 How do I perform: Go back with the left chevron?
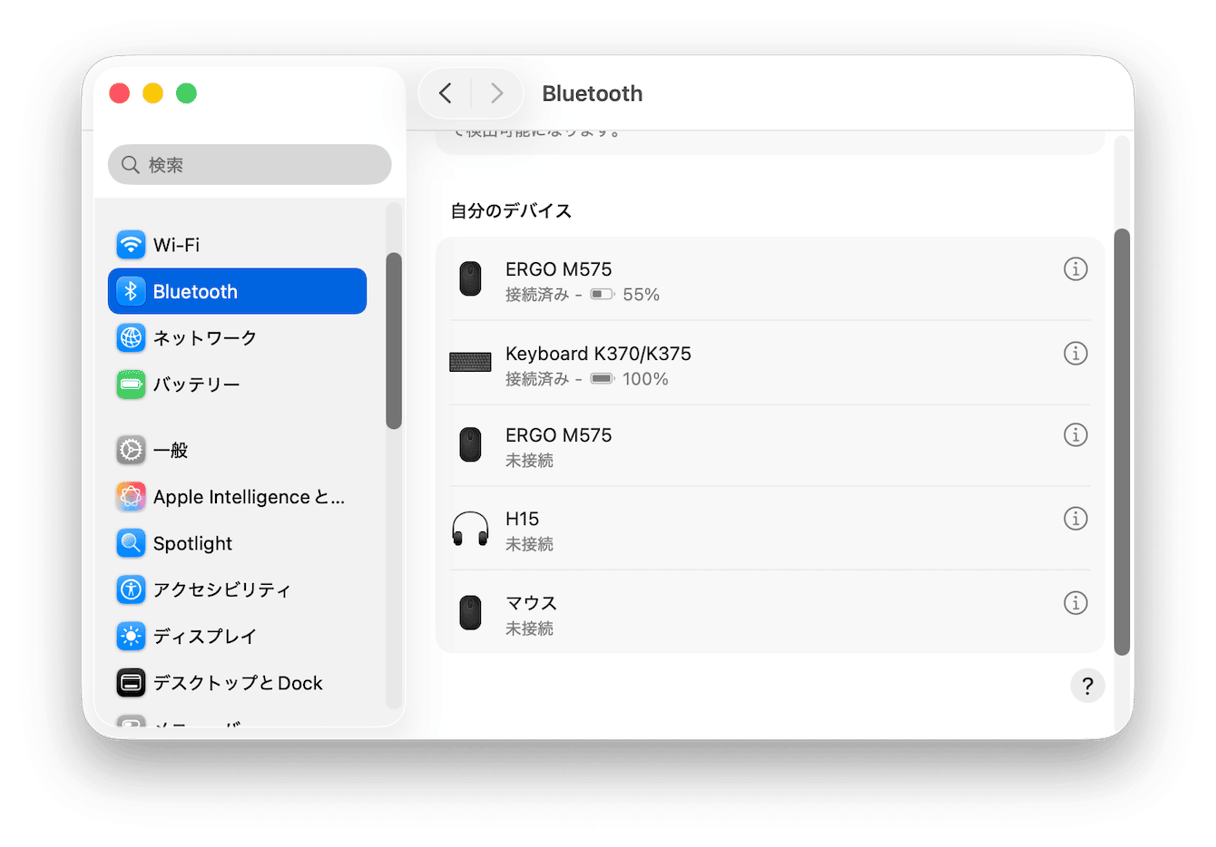point(446,93)
